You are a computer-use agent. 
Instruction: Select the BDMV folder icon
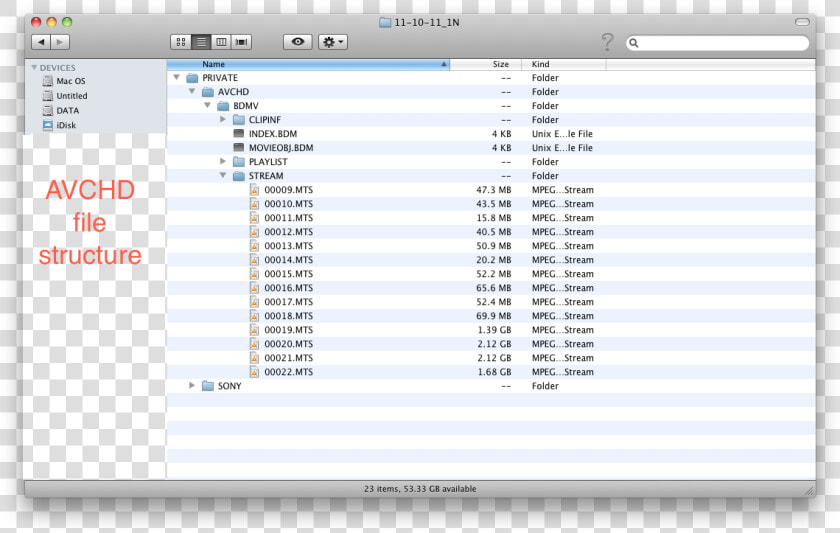[223, 106]
